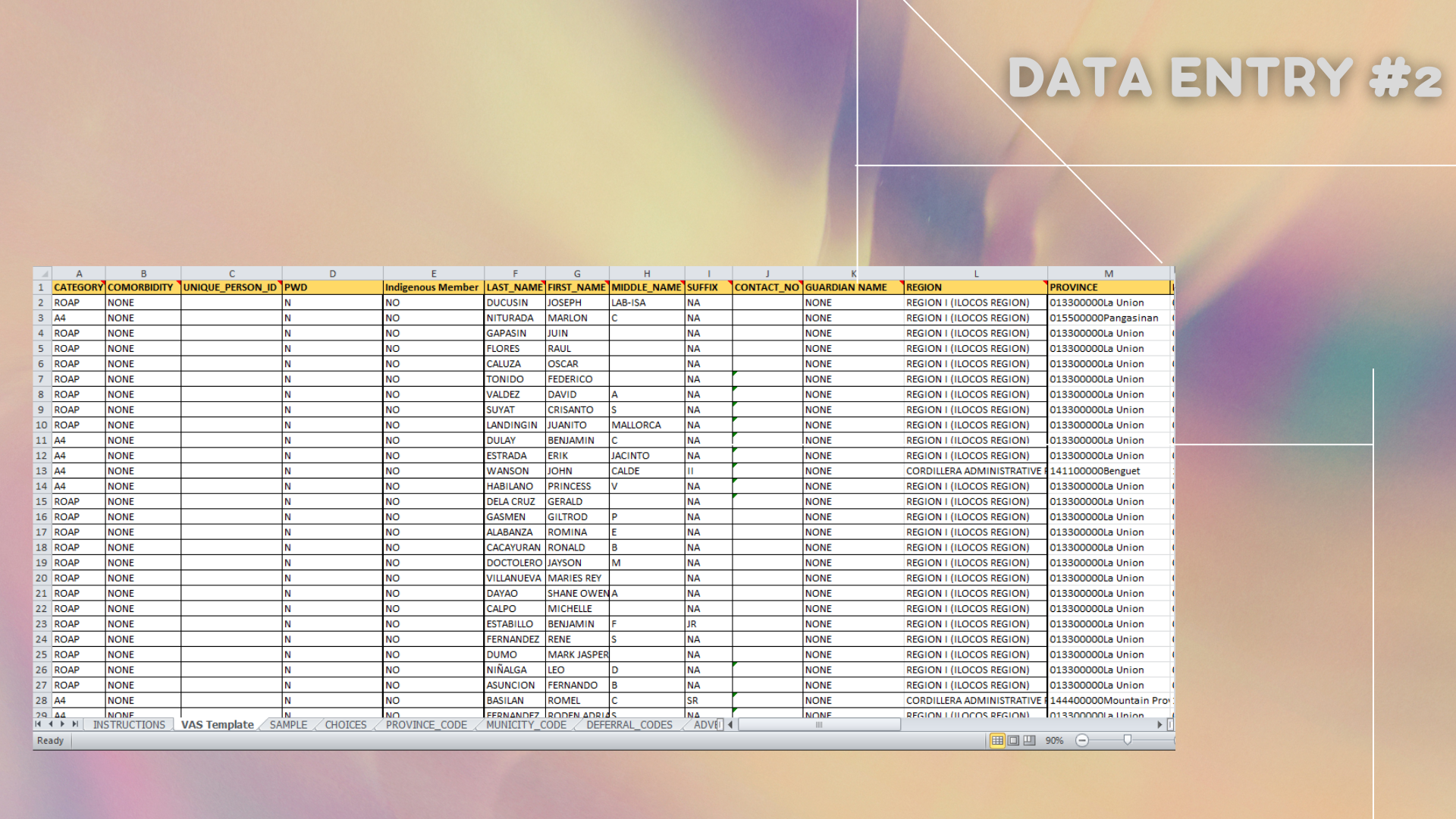Select the 144400000Mountain Province cell
Screen dimensions: 1456x819
[x=1109, y=701]
